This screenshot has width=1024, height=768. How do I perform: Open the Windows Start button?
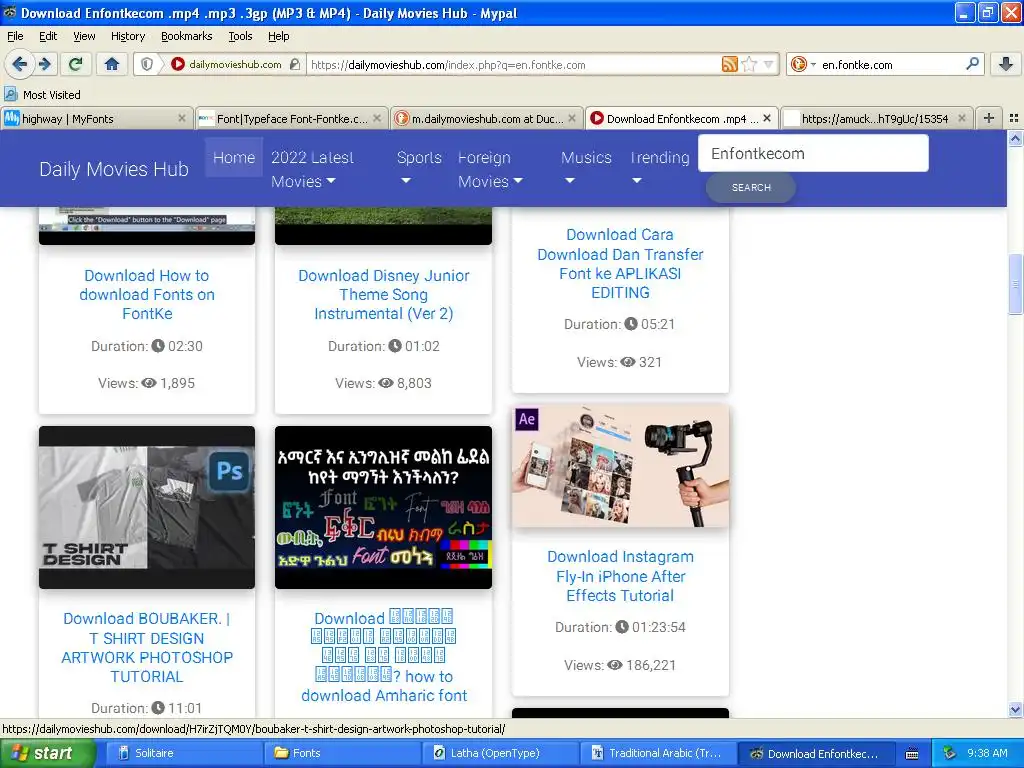(x=47, y=753)
